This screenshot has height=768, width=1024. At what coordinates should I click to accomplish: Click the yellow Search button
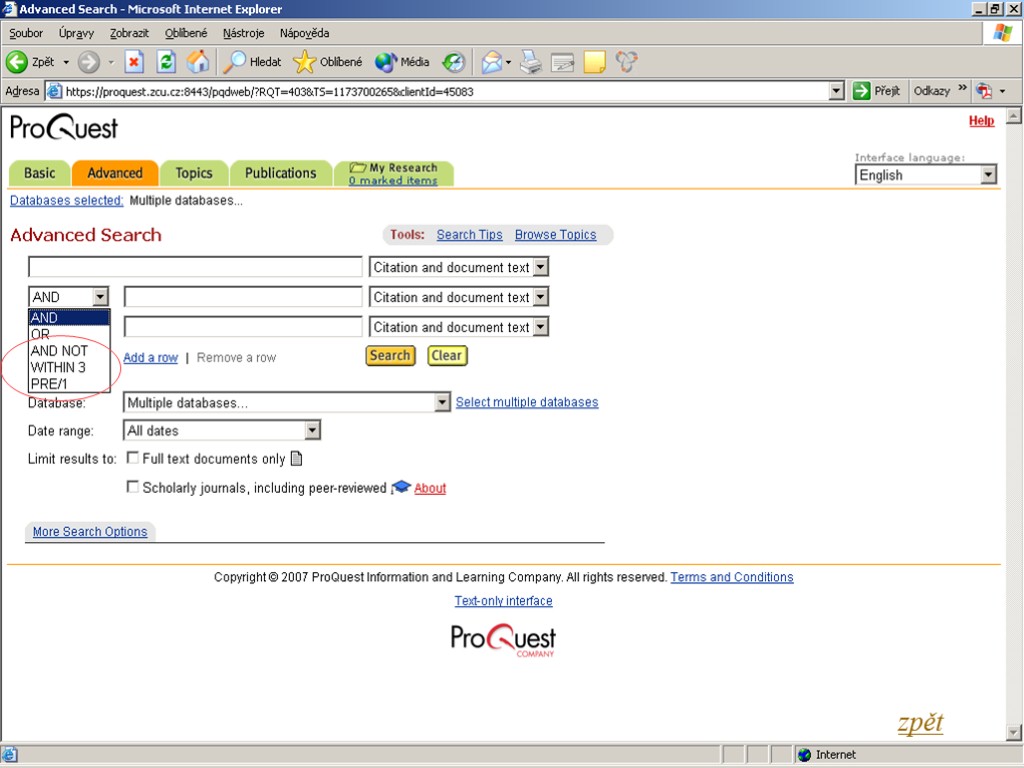tap(390, 356)
